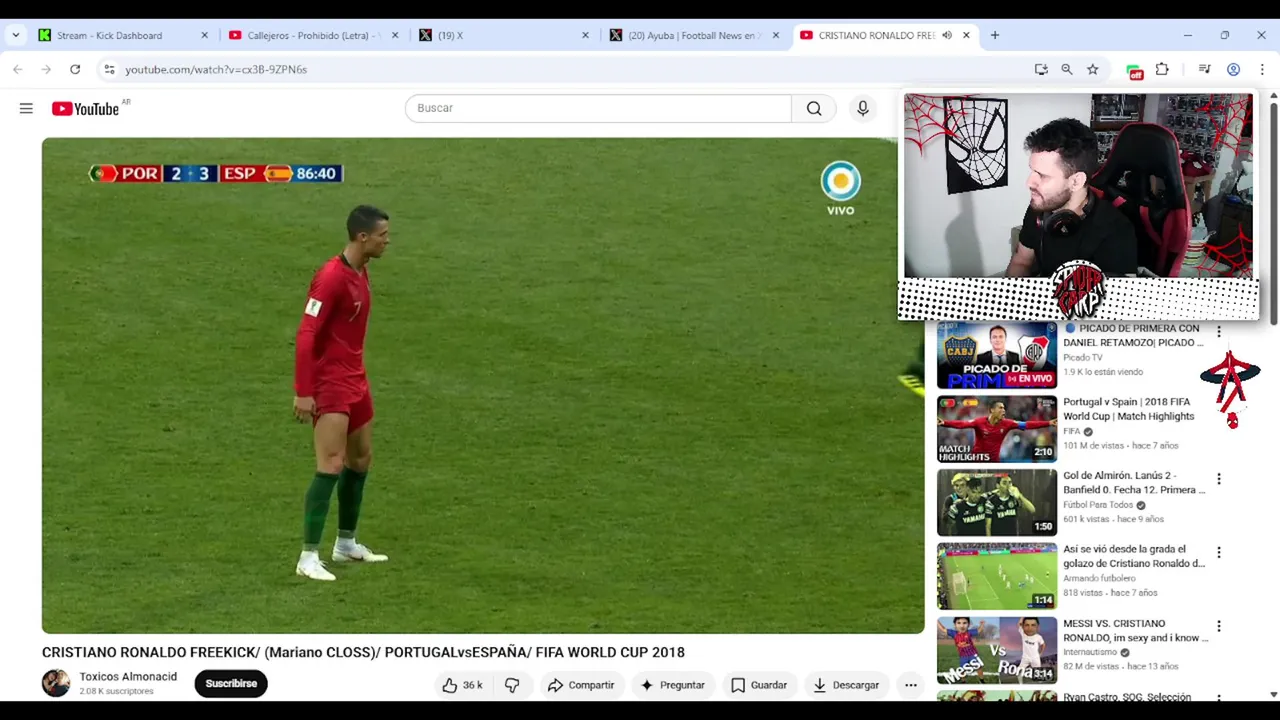This screenshot has width=1280, height=720.
Task: Download video with Descargar button
Action: (x=846, y=685)
